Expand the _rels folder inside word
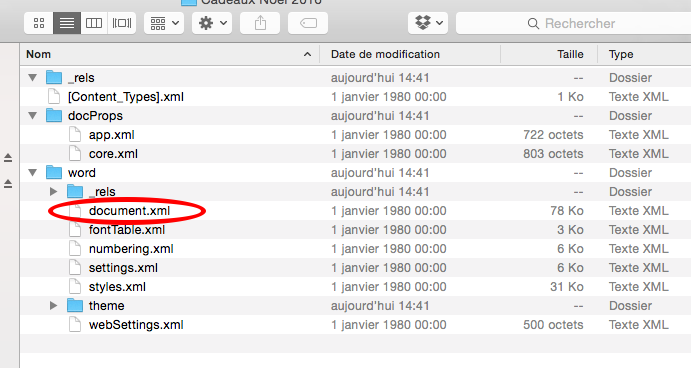 (x=53, y=191)
